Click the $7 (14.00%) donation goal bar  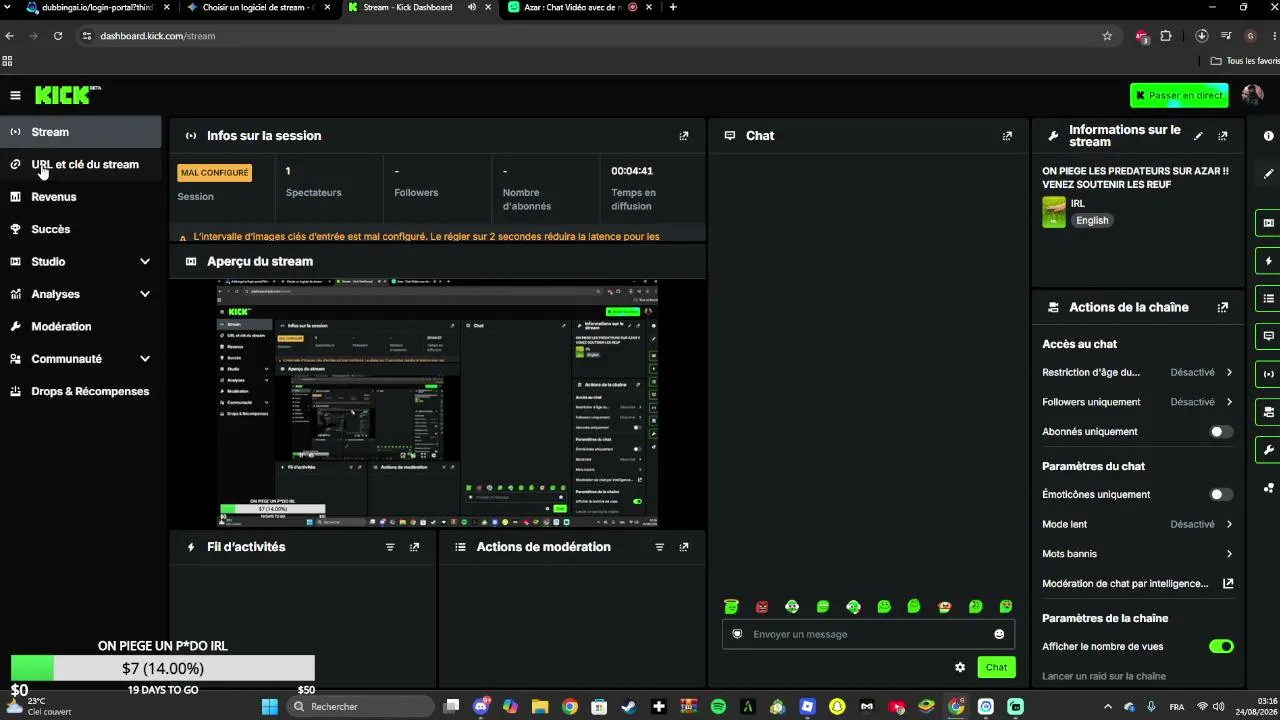point(163,668)
